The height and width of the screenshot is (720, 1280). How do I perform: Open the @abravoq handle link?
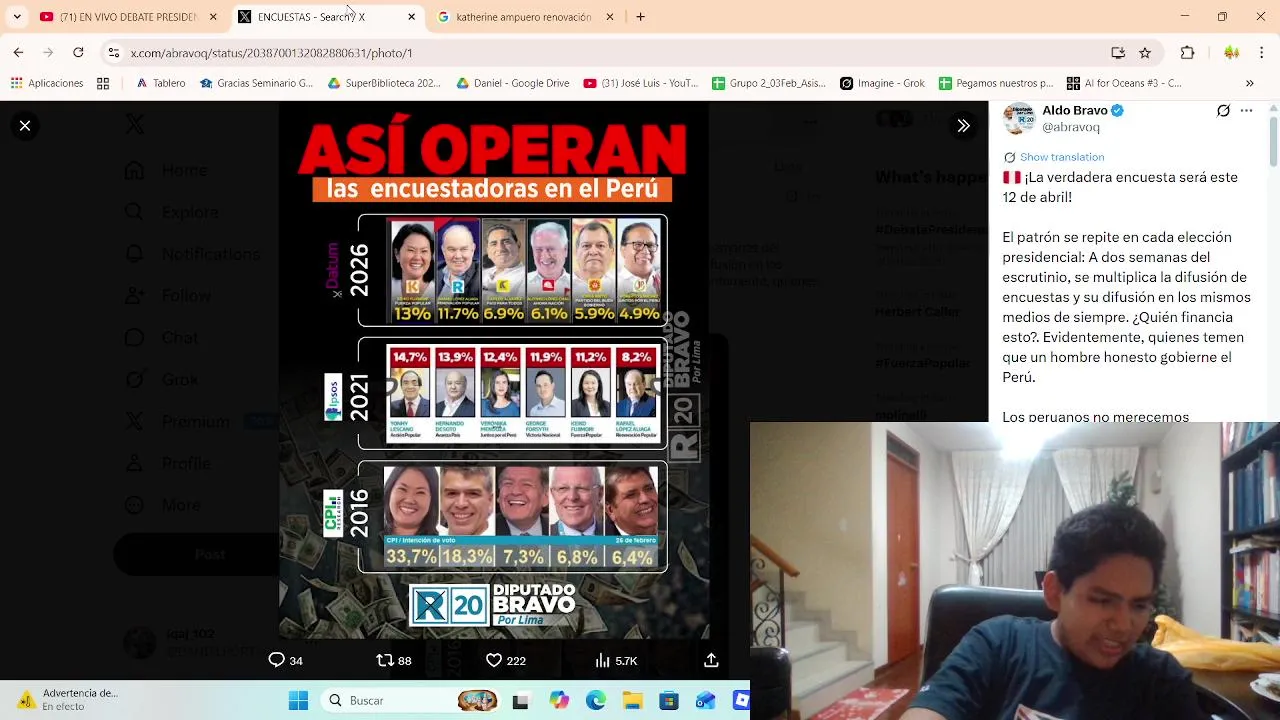point(1071,128)
